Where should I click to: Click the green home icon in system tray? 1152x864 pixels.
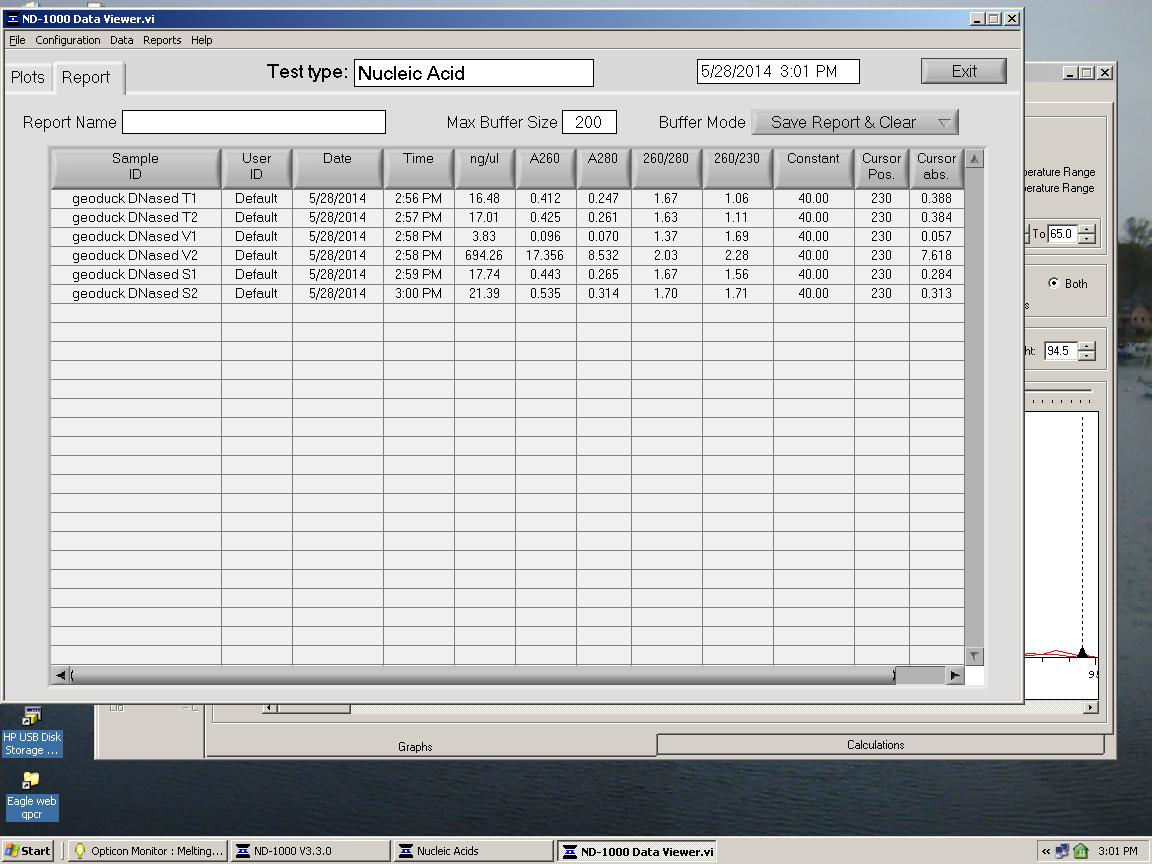coord(1081,851)
